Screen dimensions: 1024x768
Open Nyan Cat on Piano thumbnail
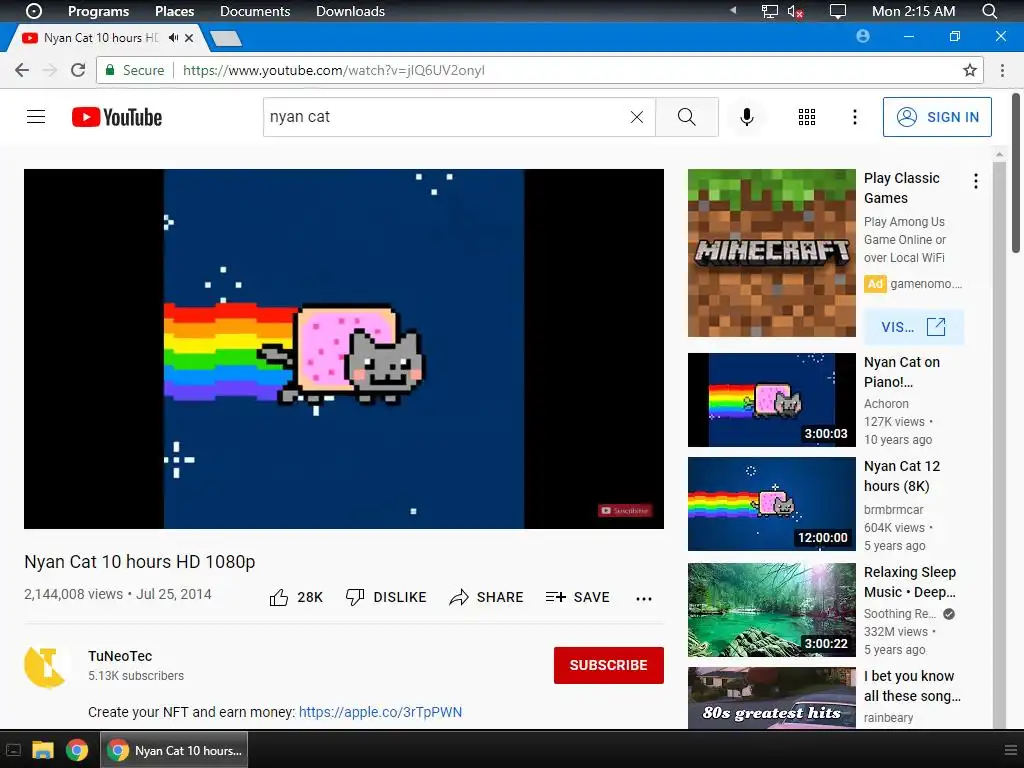771,400
